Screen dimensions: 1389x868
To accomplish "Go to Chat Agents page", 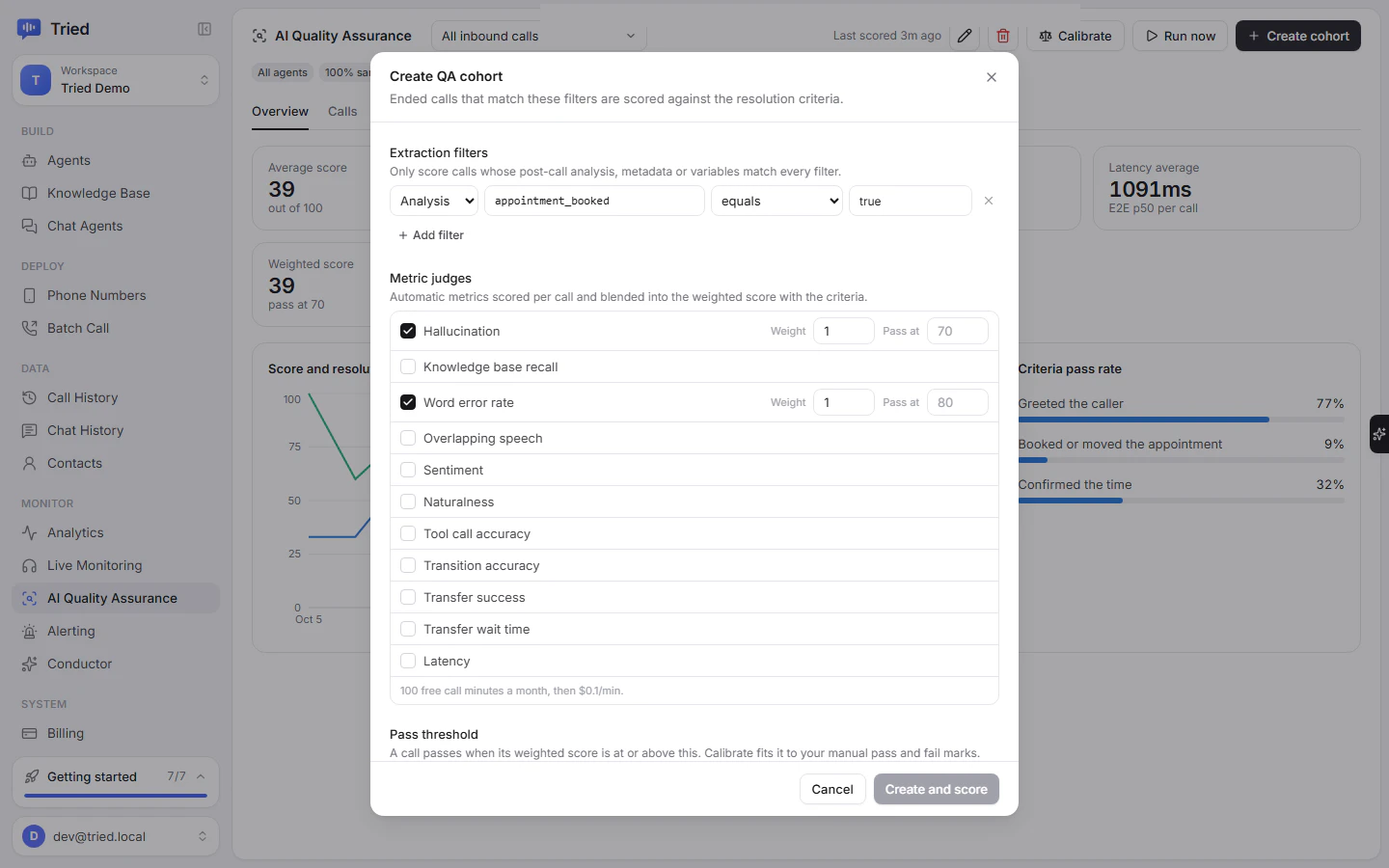I will pos(116,226).
